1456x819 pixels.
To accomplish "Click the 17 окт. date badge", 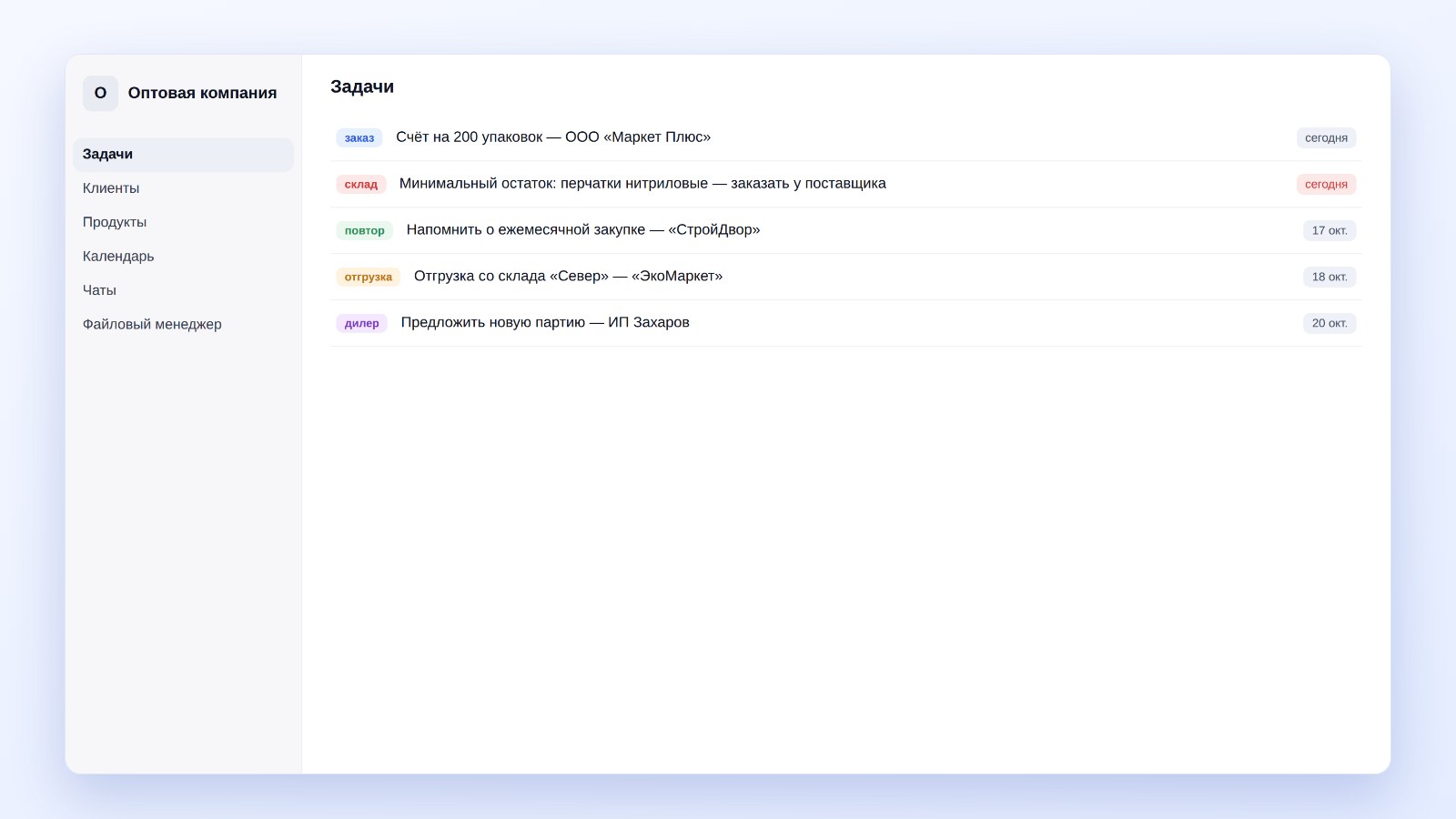I will coord(1330,230).
